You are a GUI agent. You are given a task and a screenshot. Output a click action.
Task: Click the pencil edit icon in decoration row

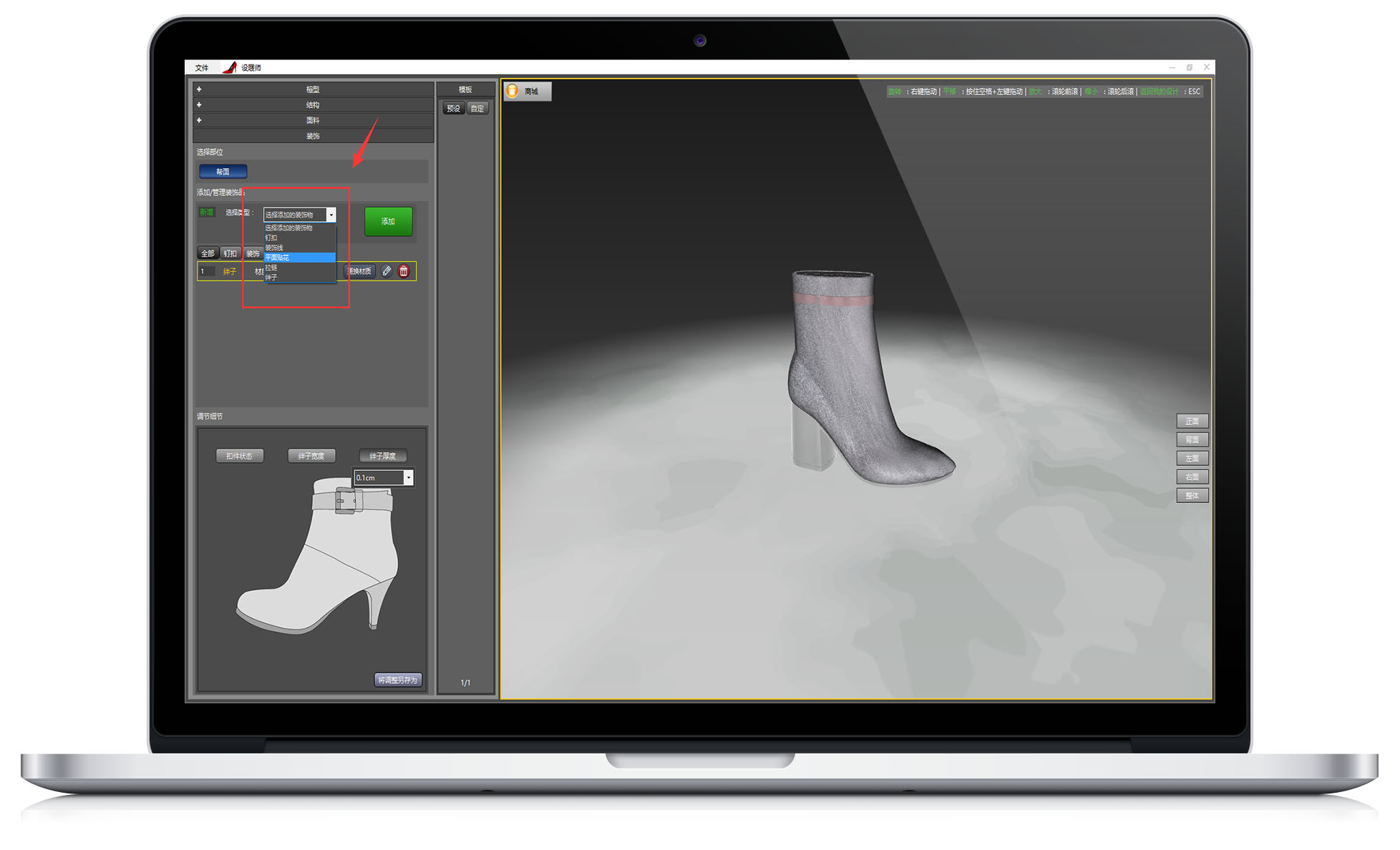click(387, 271)
